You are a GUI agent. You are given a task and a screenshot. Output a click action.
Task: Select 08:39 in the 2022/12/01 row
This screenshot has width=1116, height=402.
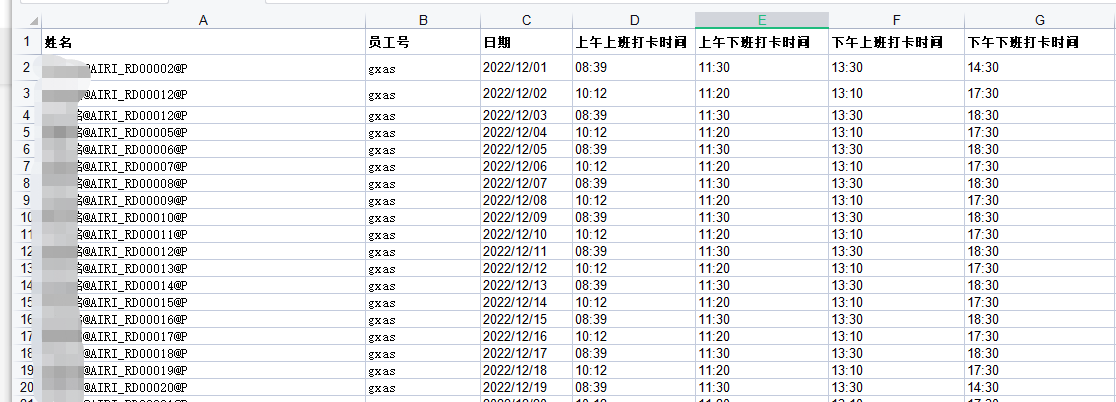point(634,68)
